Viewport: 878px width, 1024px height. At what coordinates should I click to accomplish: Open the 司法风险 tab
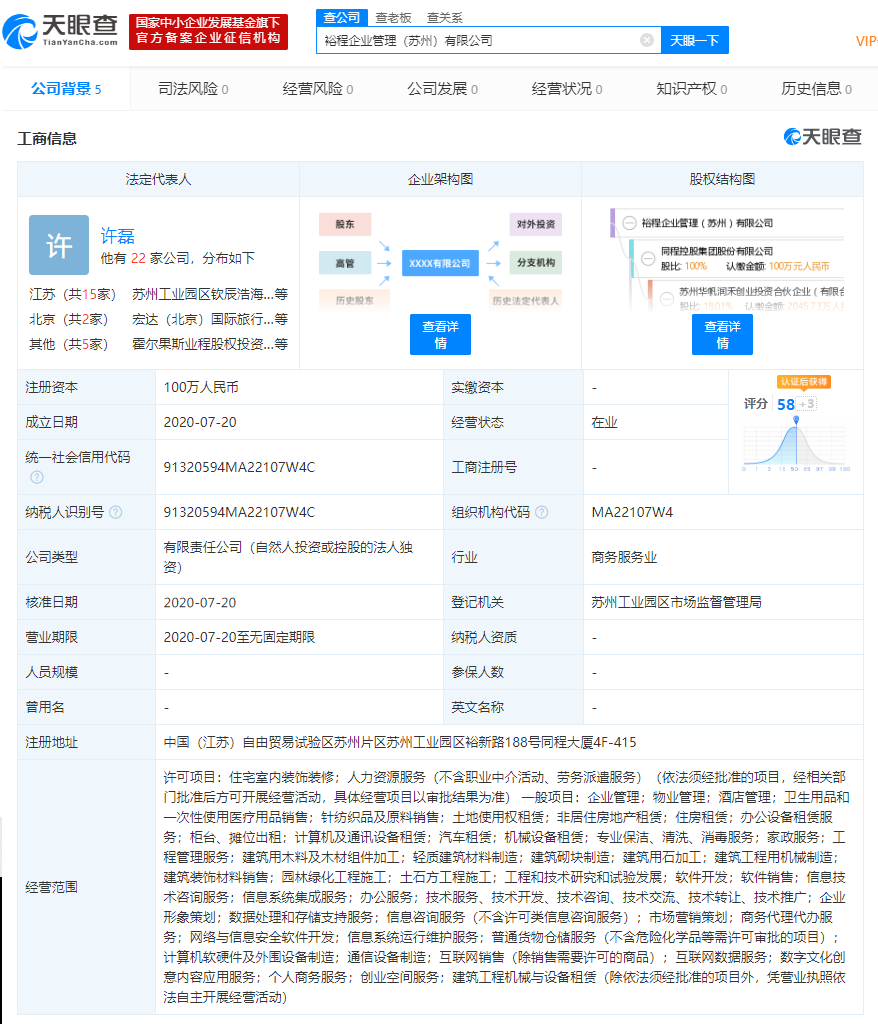coord(193,89)
